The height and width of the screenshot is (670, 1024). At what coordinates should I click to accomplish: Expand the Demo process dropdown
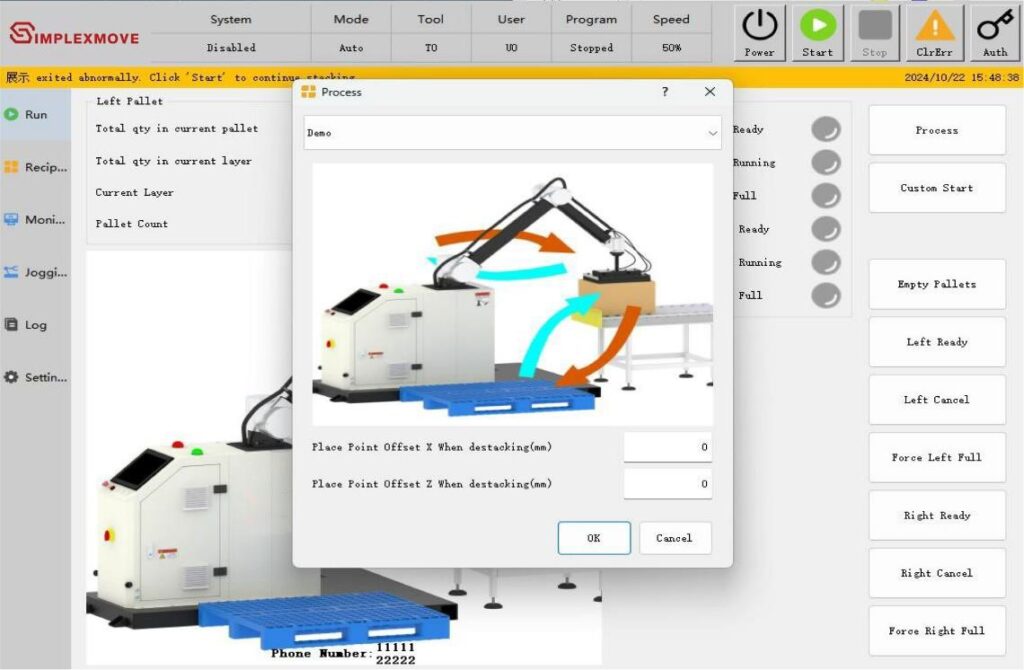point(512,133)
